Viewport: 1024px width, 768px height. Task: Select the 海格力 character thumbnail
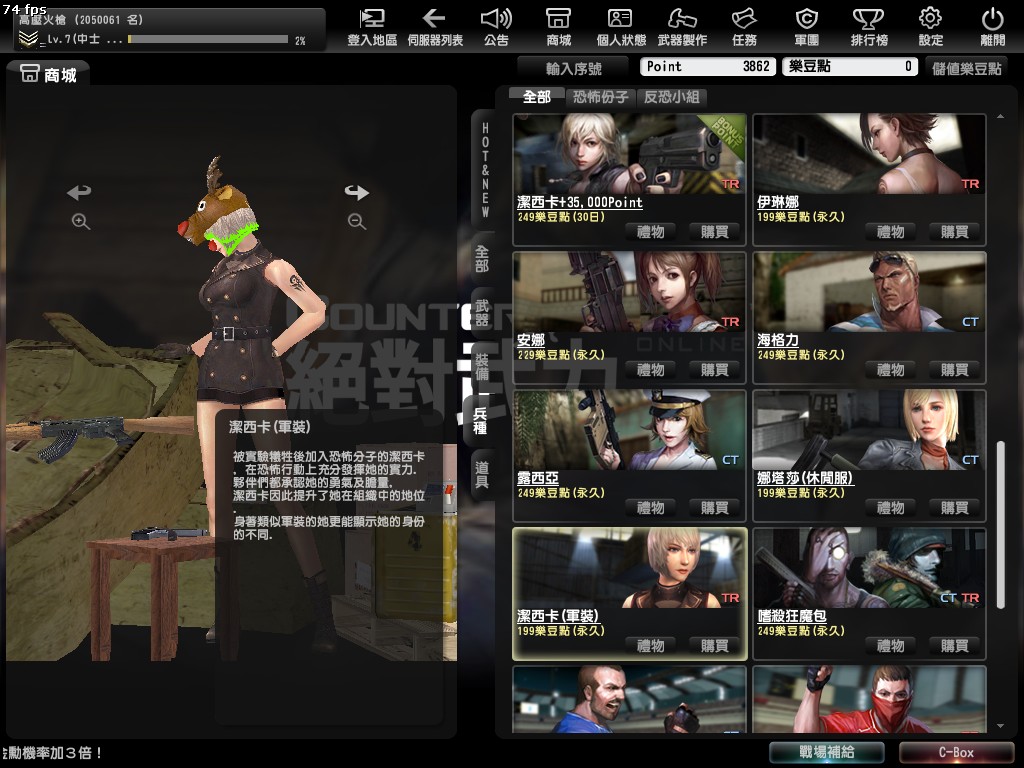pyautogui.click(x=869, y=293)
